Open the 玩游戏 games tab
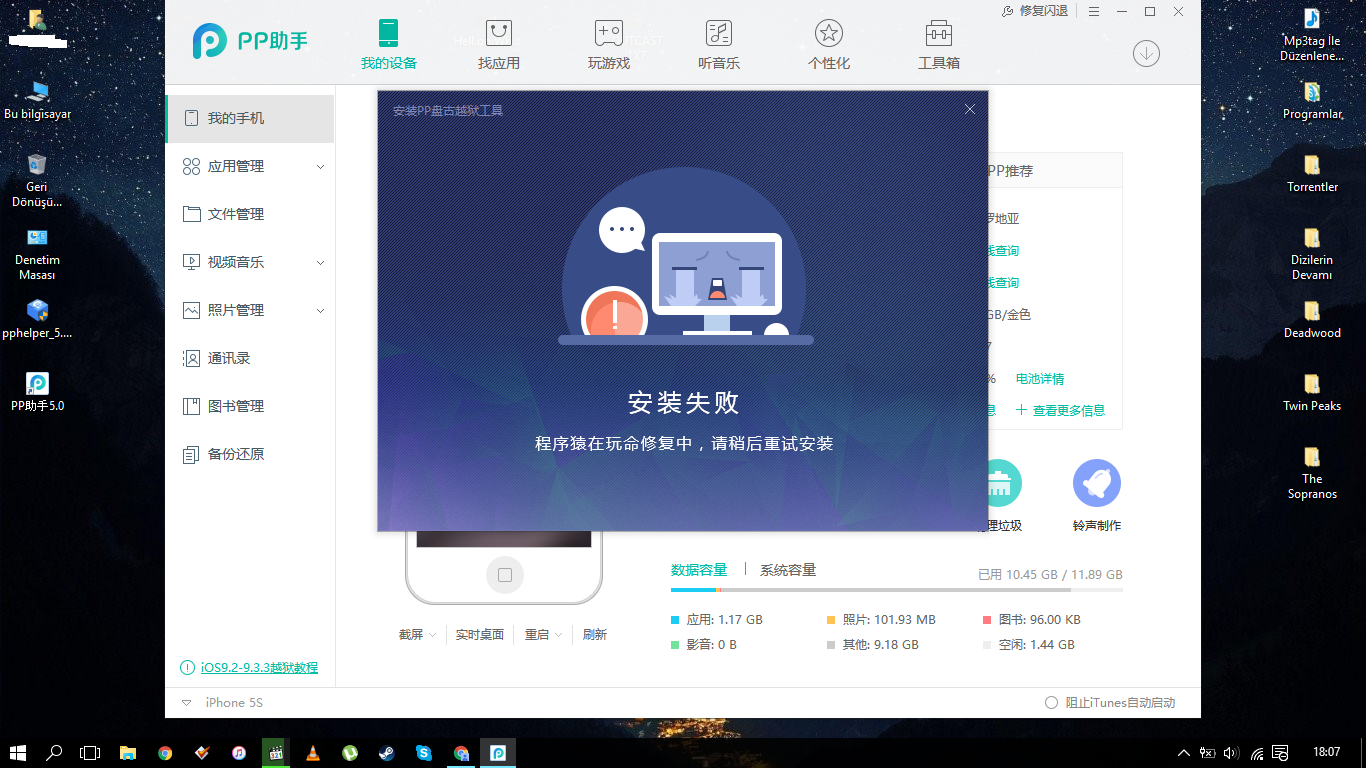The width and height of the screenshot is (1366, 768). coord(608,45)
